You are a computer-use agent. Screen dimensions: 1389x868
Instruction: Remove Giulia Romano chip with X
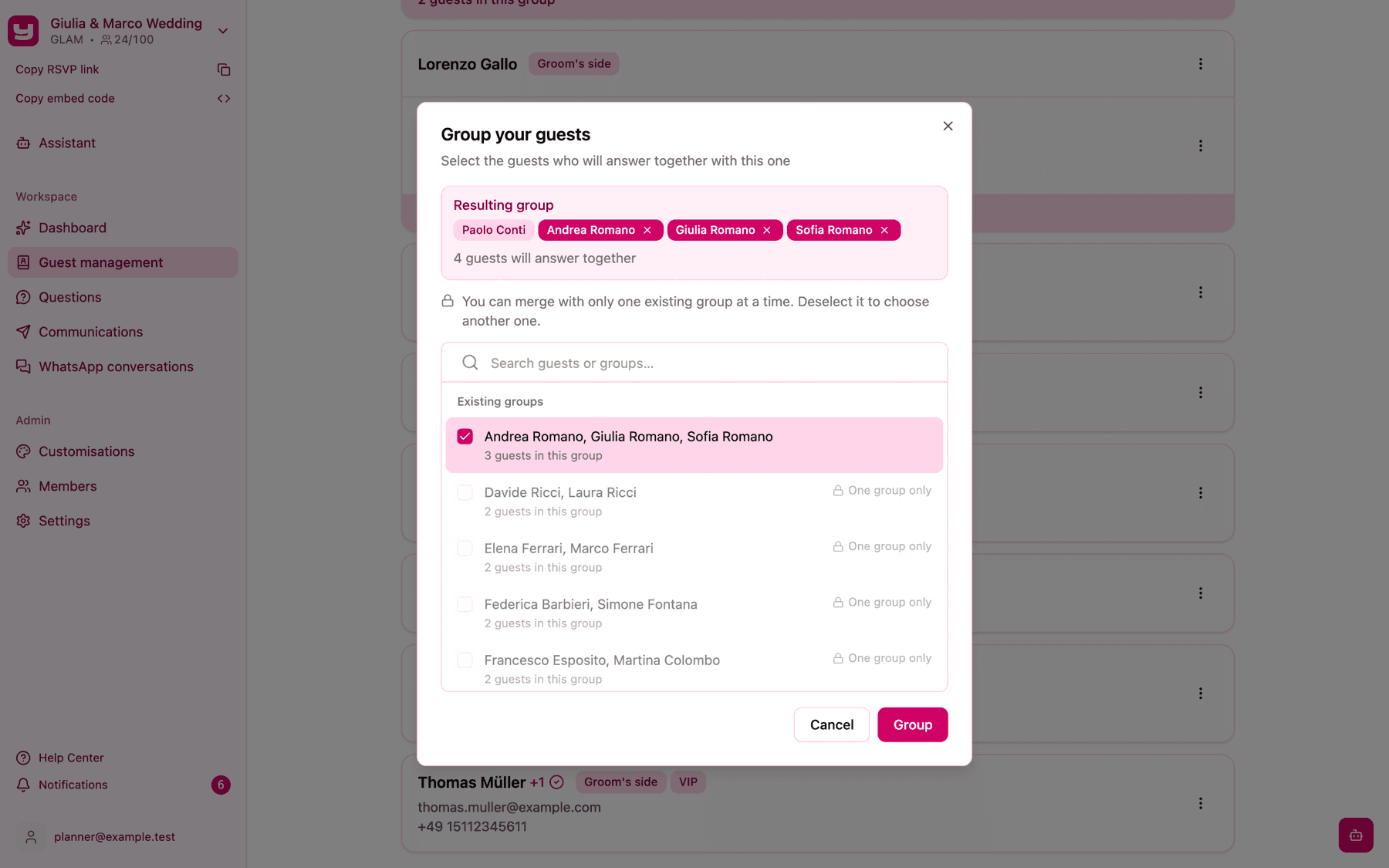coord(767,230)
